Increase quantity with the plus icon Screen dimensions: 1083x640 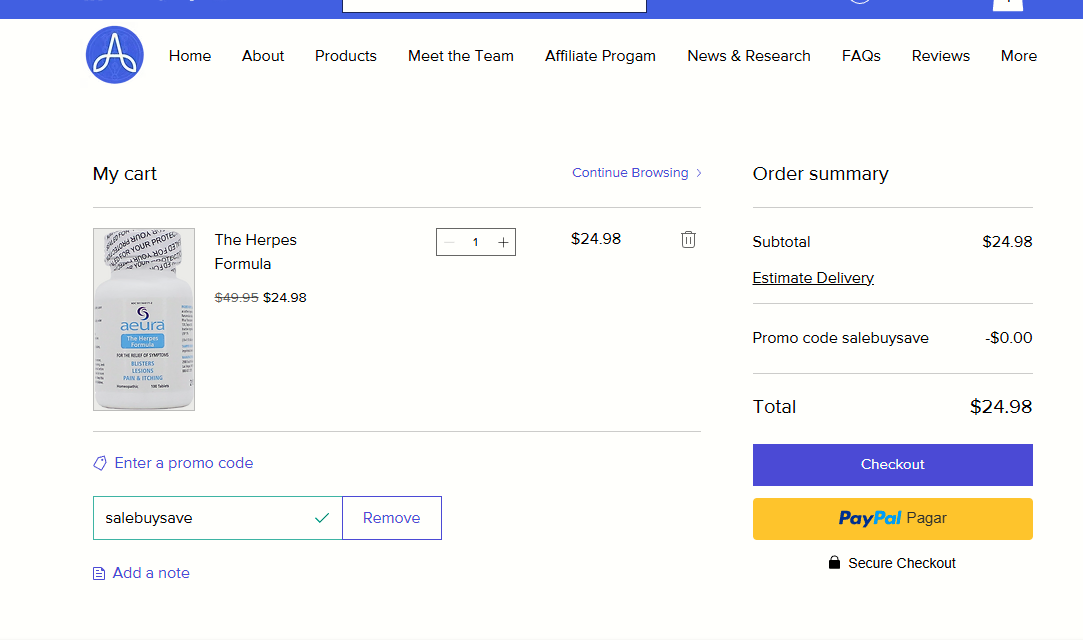tap(503, 242)
